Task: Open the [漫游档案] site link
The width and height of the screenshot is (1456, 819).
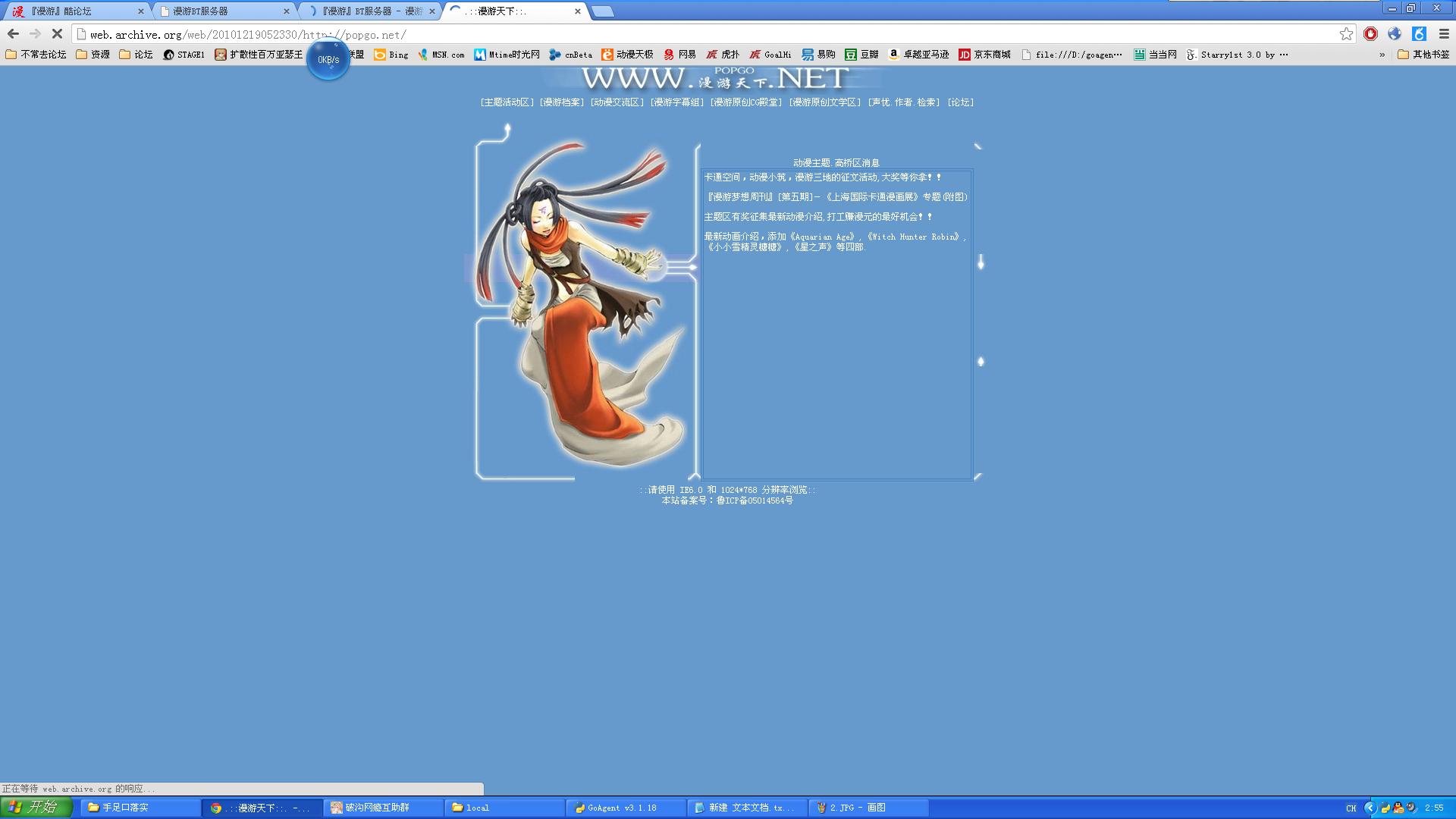Action: [562, 102]
